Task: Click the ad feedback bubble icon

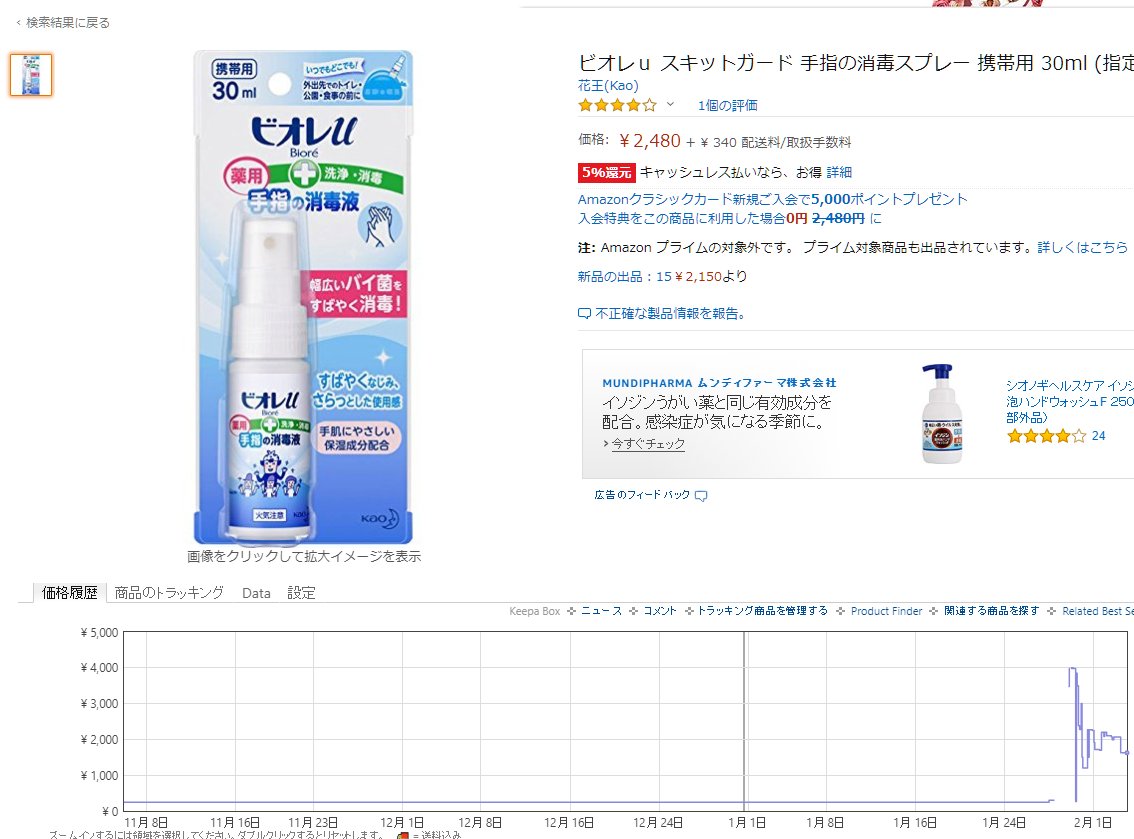Action: coord(701,495)
